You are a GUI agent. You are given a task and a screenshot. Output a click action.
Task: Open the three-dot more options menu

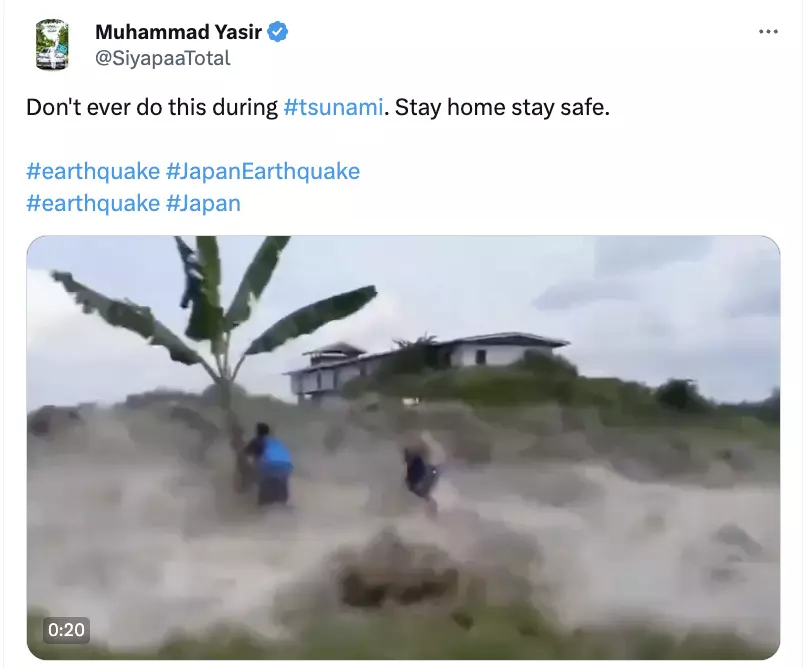pos(768,32)
